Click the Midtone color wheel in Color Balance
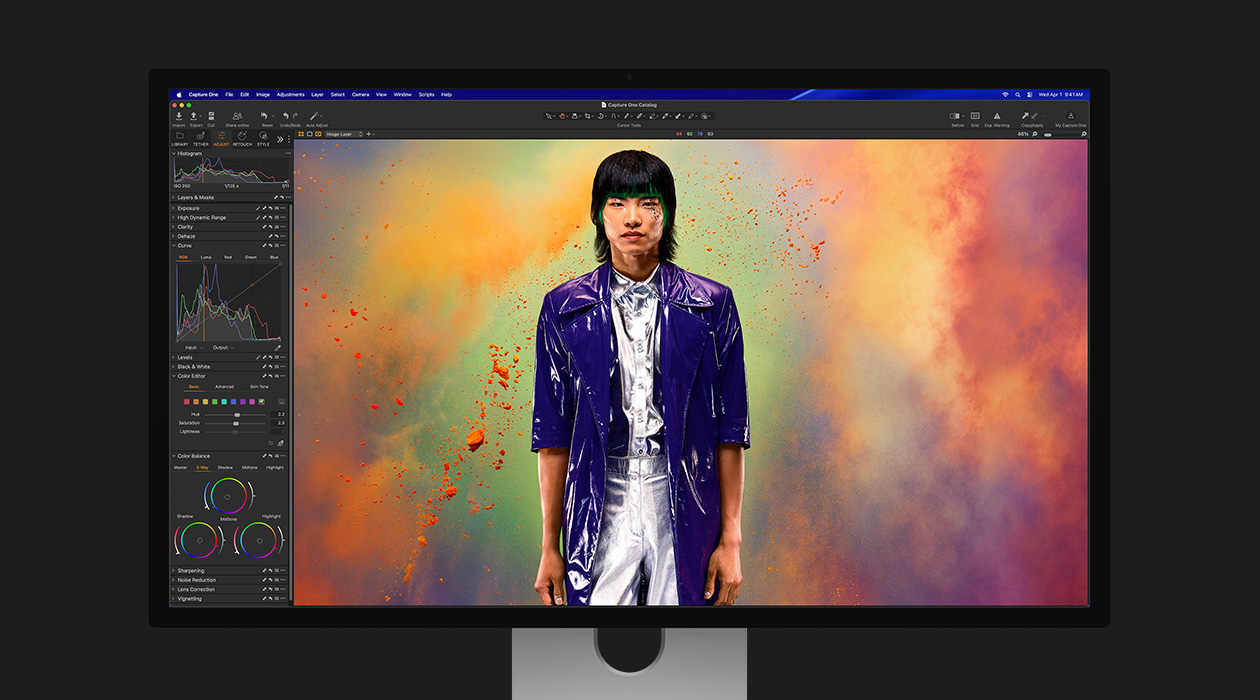The width and height of the screenshot is (1260, 700). click(228, 498)
